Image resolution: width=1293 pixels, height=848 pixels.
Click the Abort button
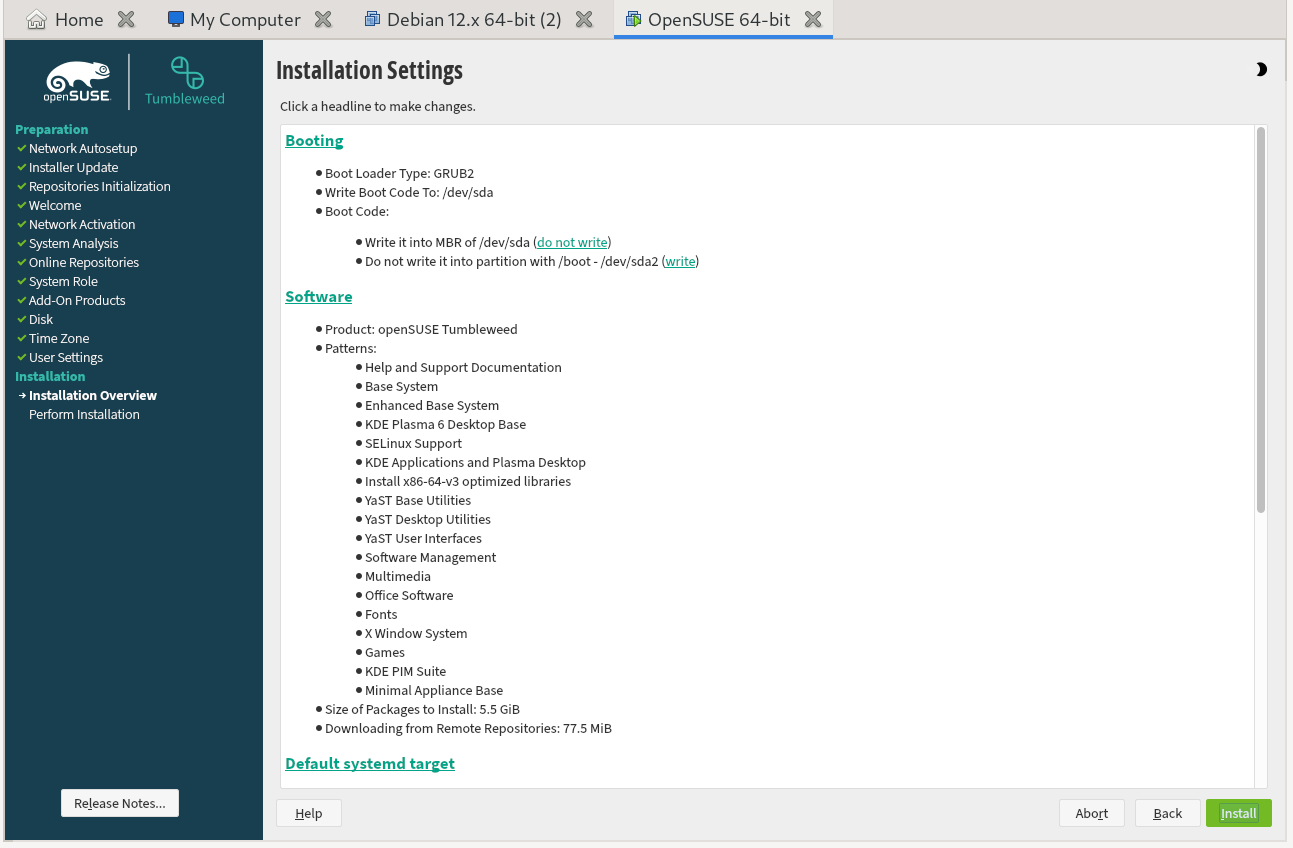tap(1092, 813)
